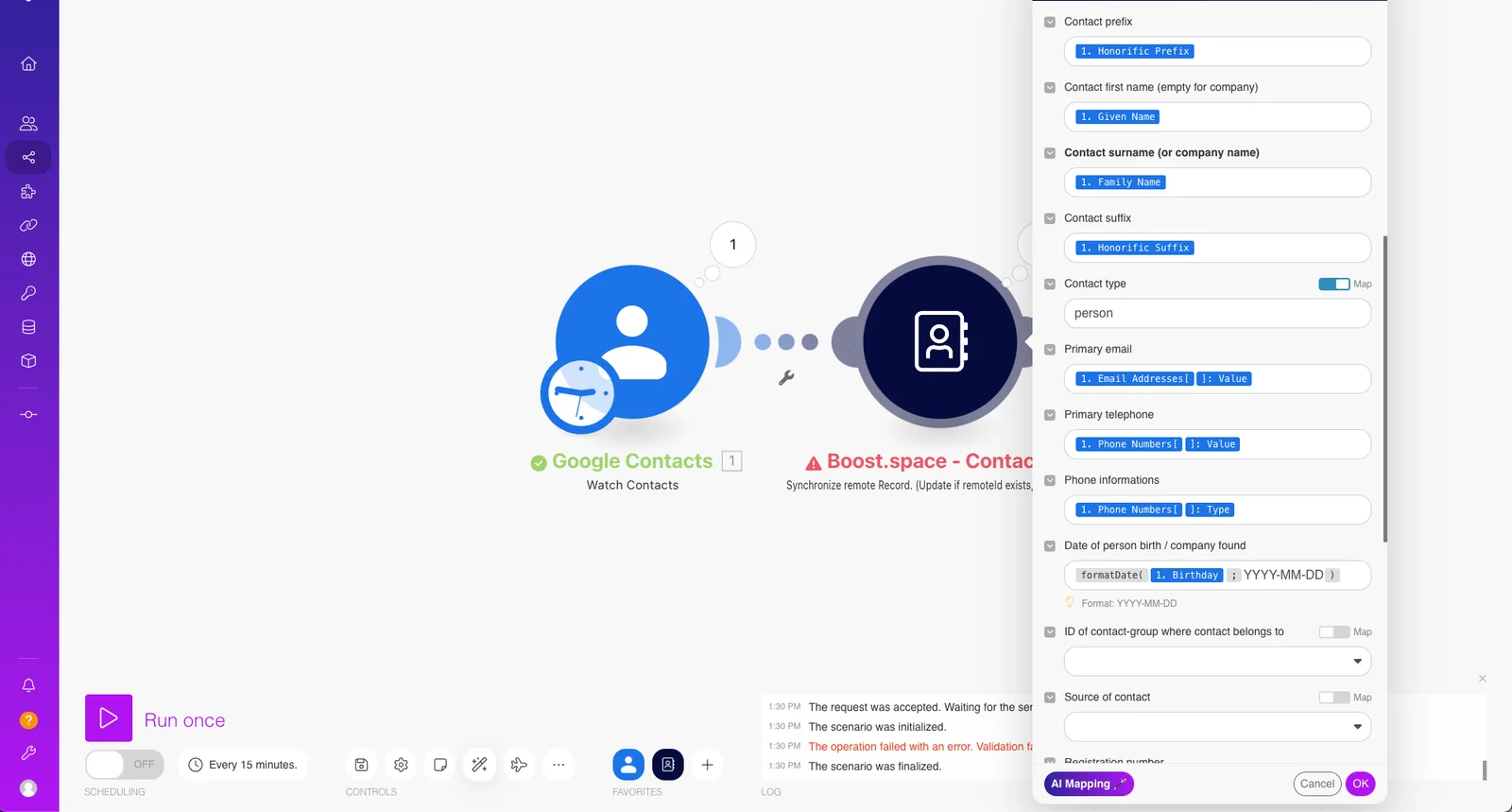
Task: Open the Scenarios share icon in sidebar
Action: [28, 157]
